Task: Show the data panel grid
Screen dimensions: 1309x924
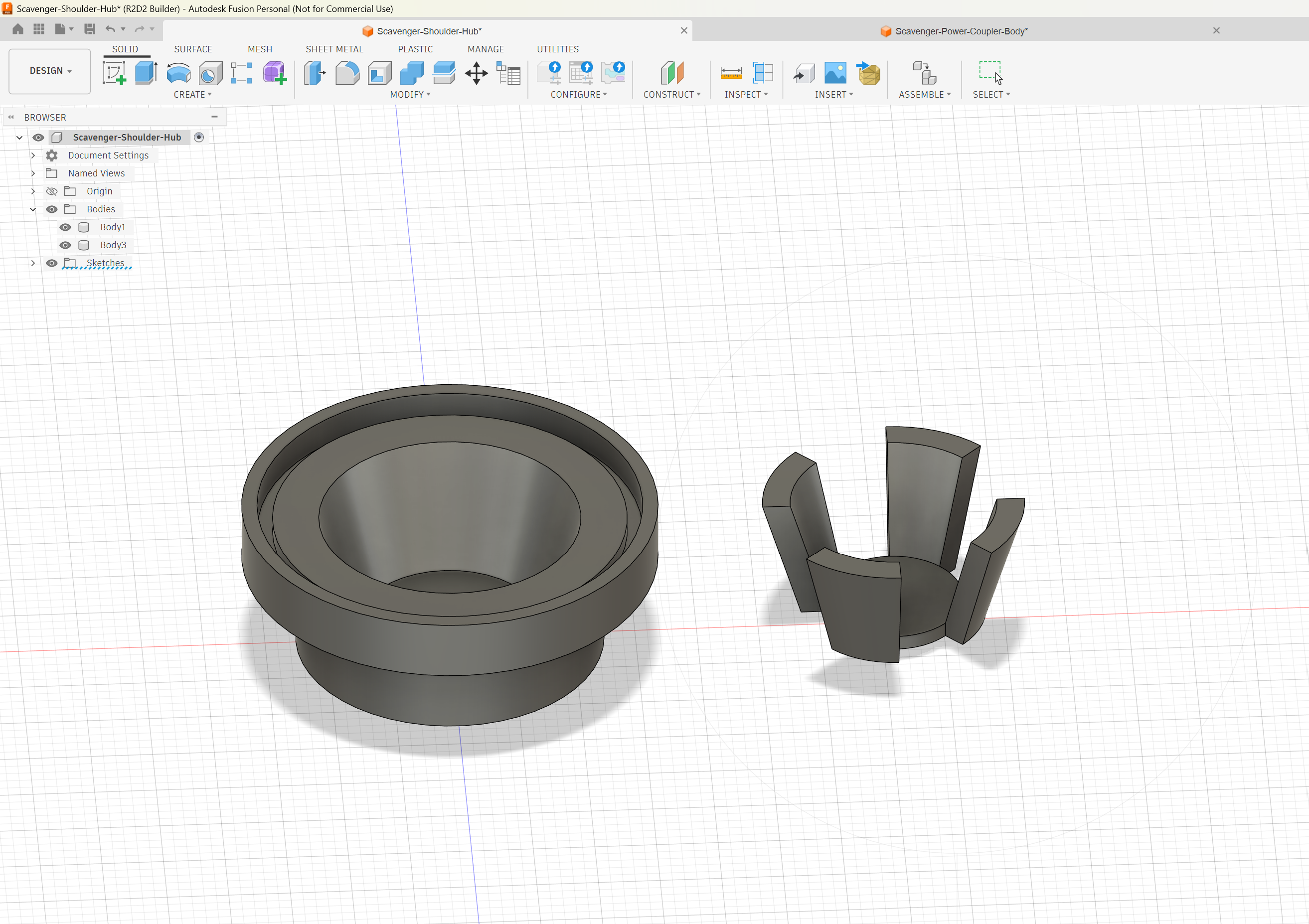Action: 39,29
